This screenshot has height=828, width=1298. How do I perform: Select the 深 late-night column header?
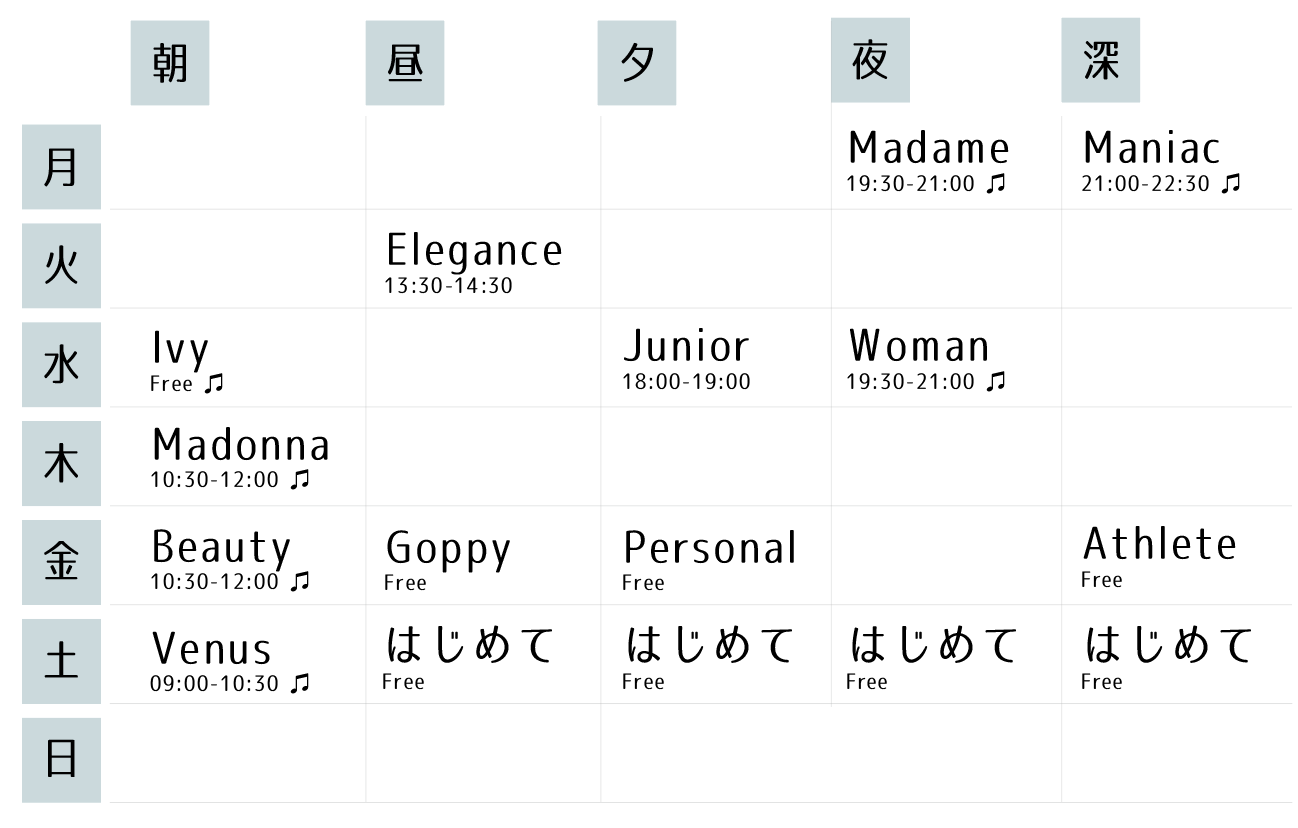(1100, 61)
